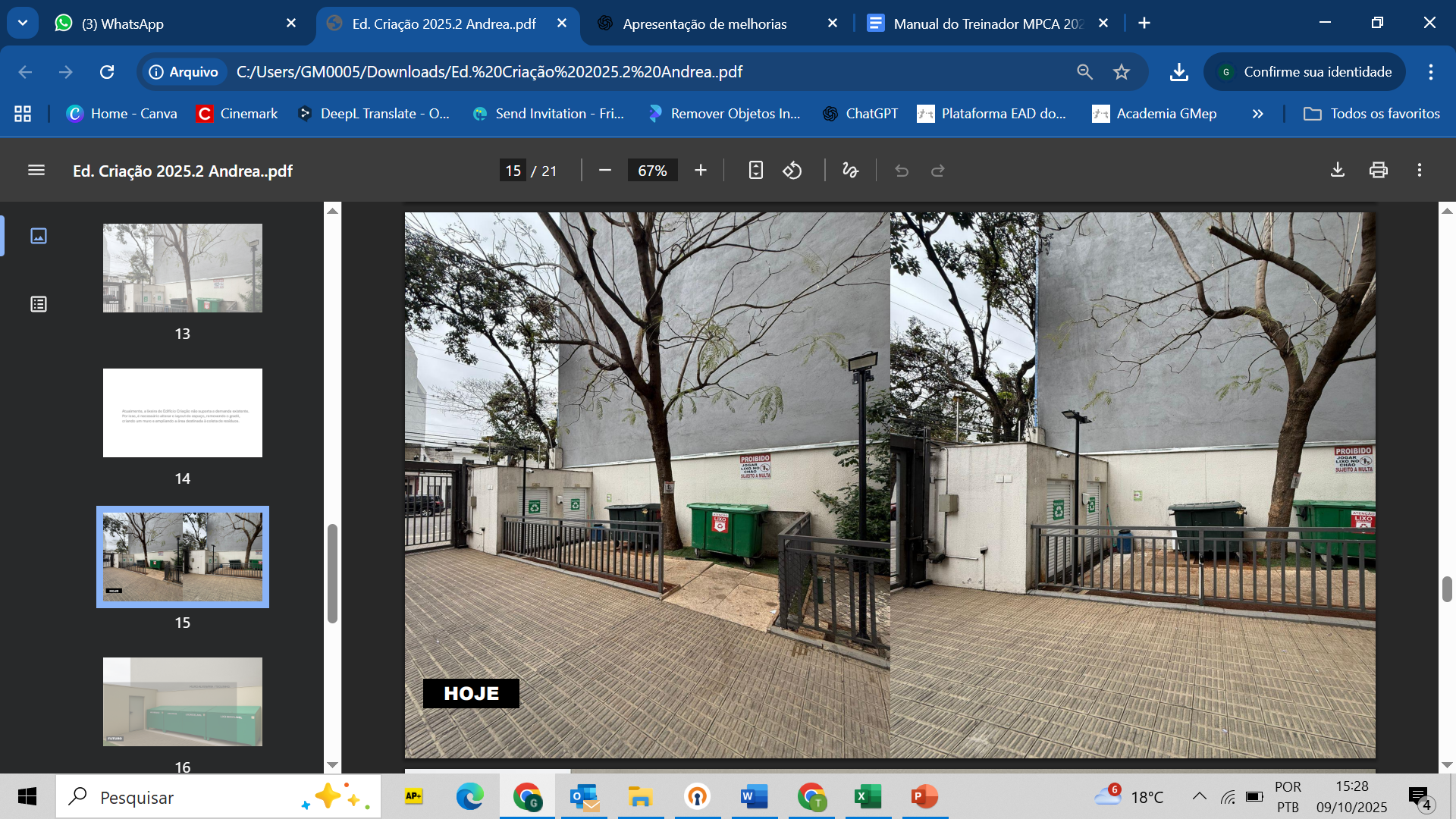This screenshot has height=819, width=1456.
Task: Click the thumbnail sidebar scrollbar
Action: tap(332, 573)
